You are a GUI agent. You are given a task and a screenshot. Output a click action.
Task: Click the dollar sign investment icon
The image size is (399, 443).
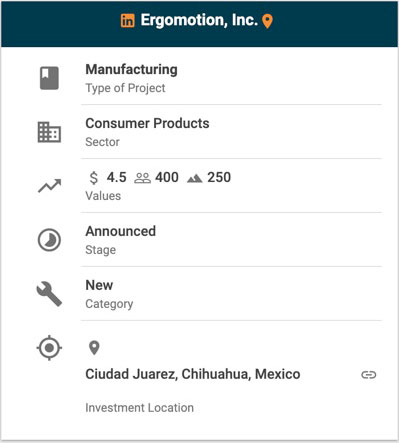coord(94,178)
